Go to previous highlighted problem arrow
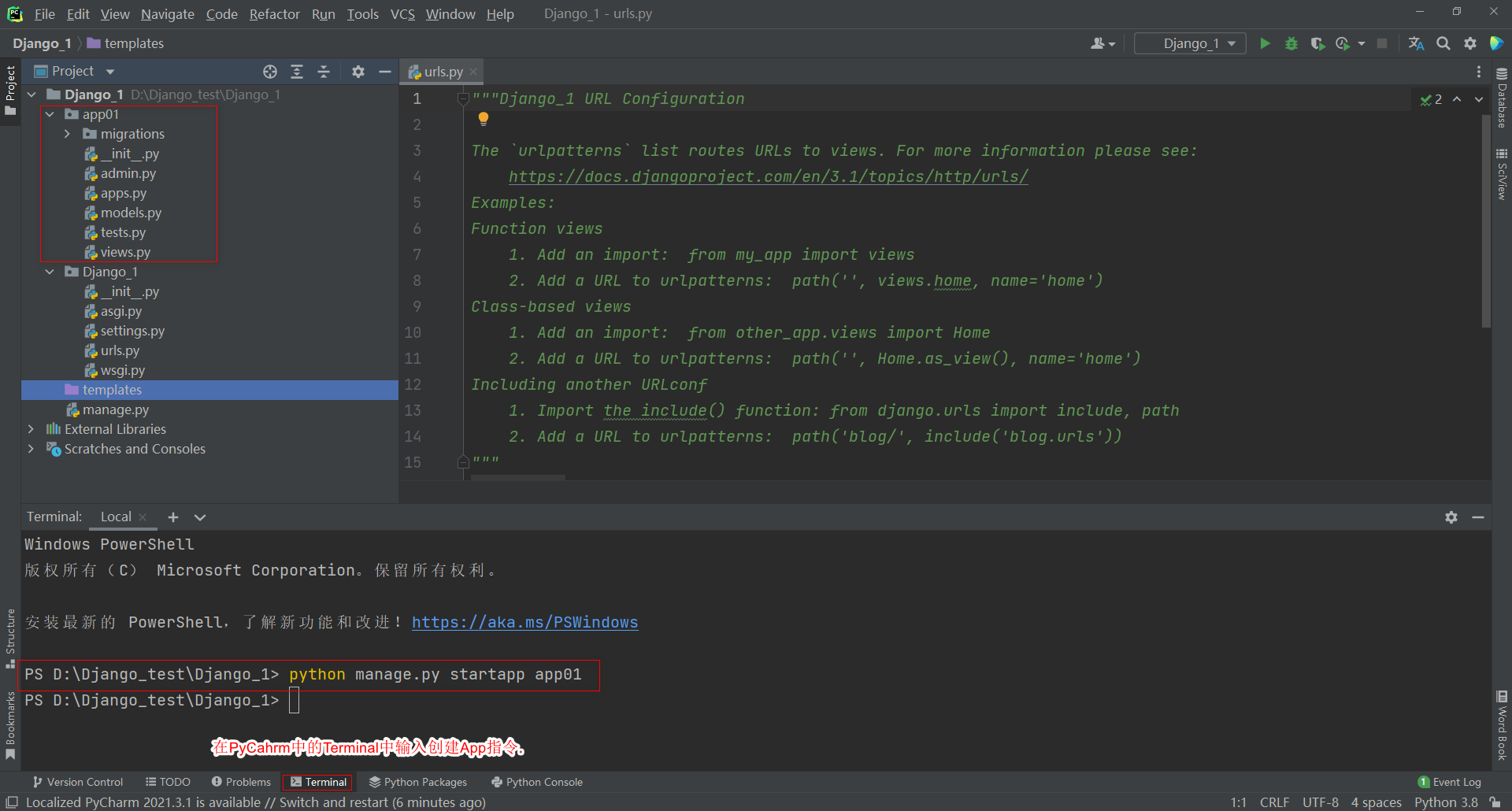Screen dimensions: 1512x811 [1457, 99]
